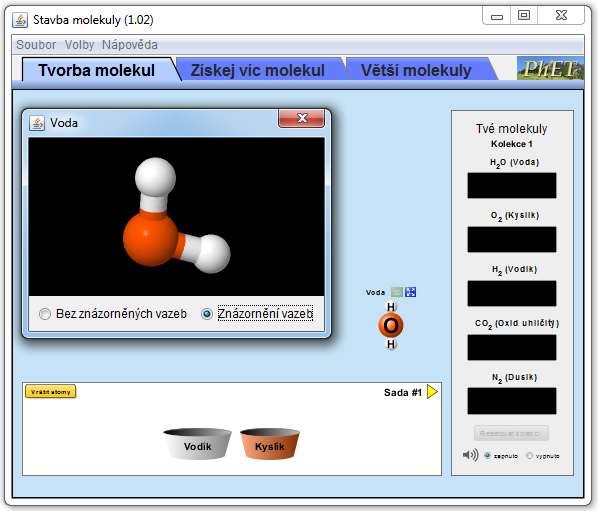Image resolution: width=598 pixels, height=511 pixels.
Task: Turn sound on with zapnuto radio
Action: tap(487, 456)
